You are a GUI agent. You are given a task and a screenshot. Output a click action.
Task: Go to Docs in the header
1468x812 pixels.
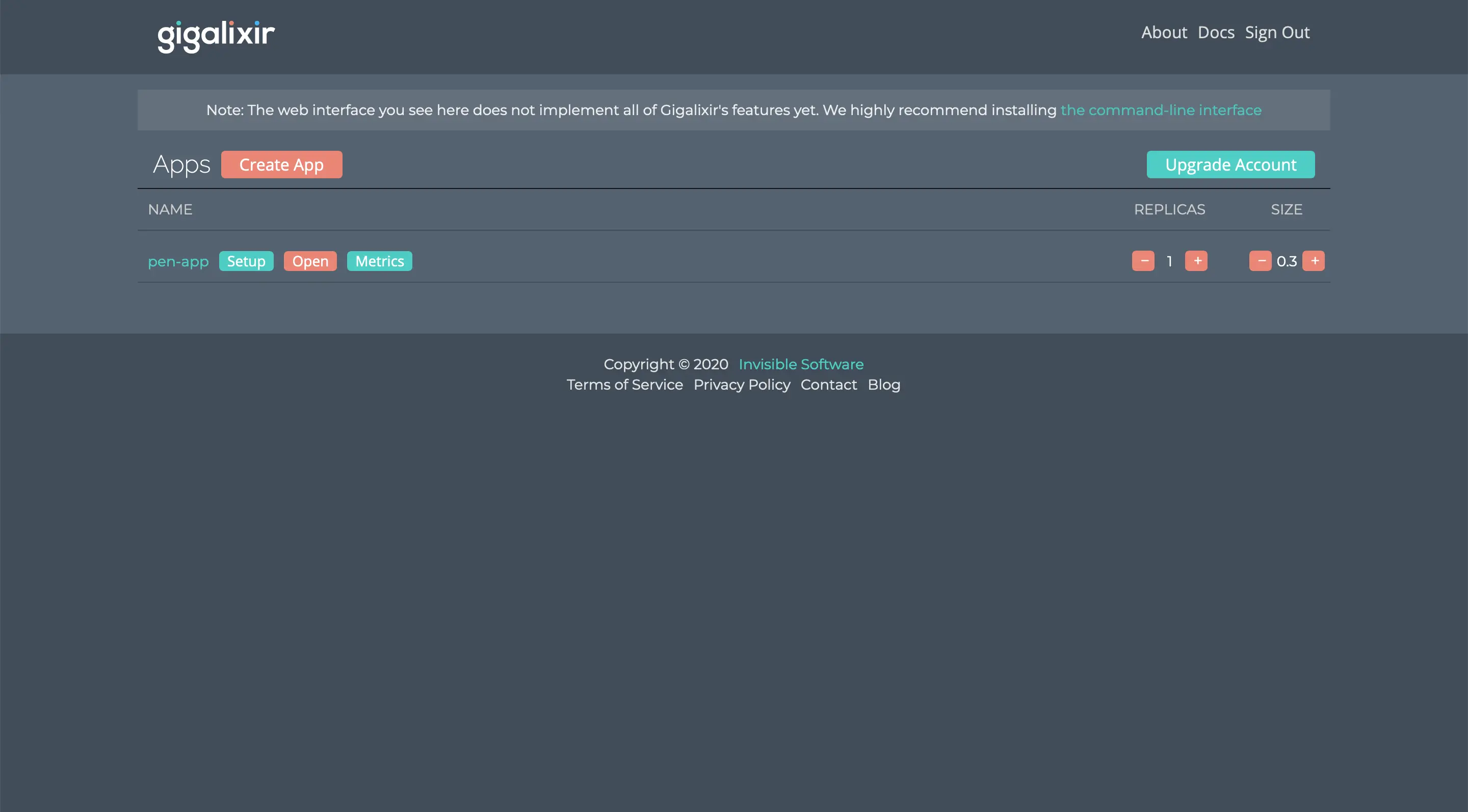[x=1216, y=33]
